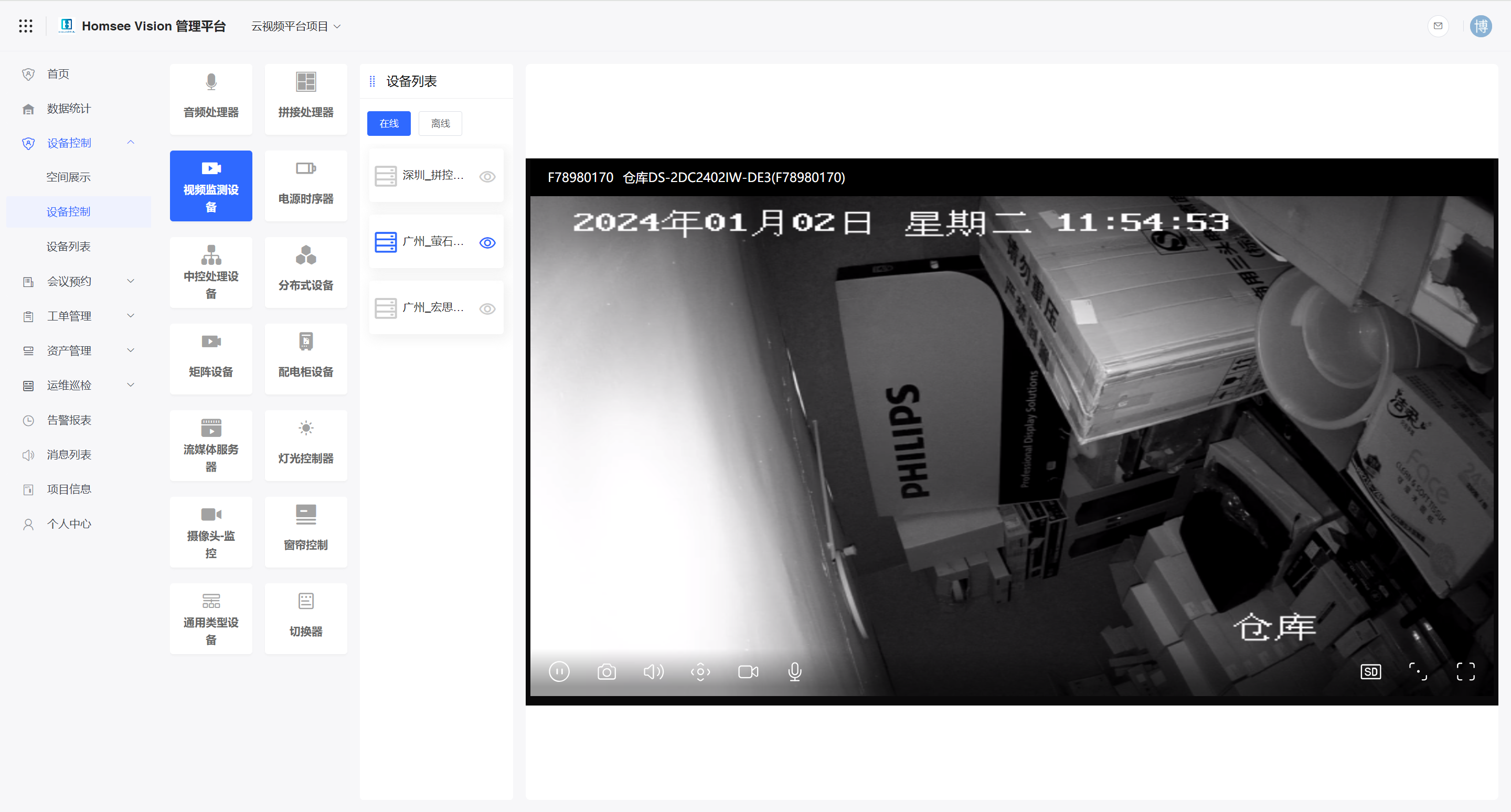Pause the live video stream
The height and width of the screenshot is (812, 1511).
click(559, 671)
